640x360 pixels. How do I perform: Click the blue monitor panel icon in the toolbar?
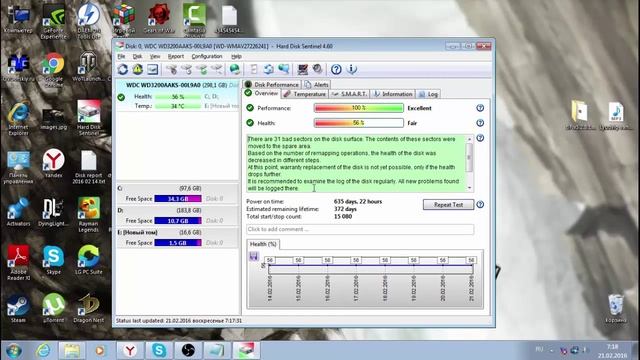(x=153, y=69)
